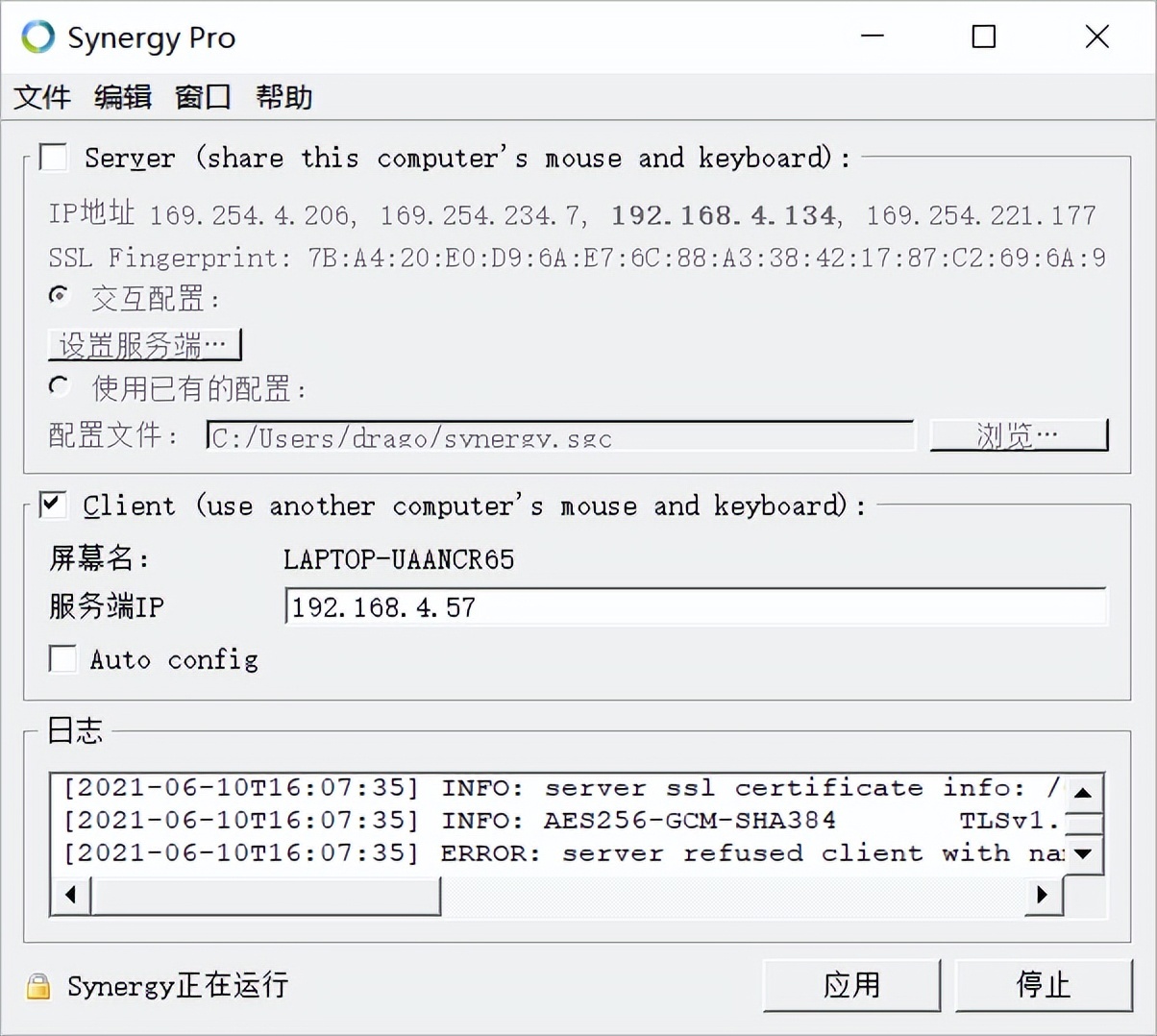The image size is (1157, 1036).
Task: Click the 停止 stop button
Action: pos(1044,985)
